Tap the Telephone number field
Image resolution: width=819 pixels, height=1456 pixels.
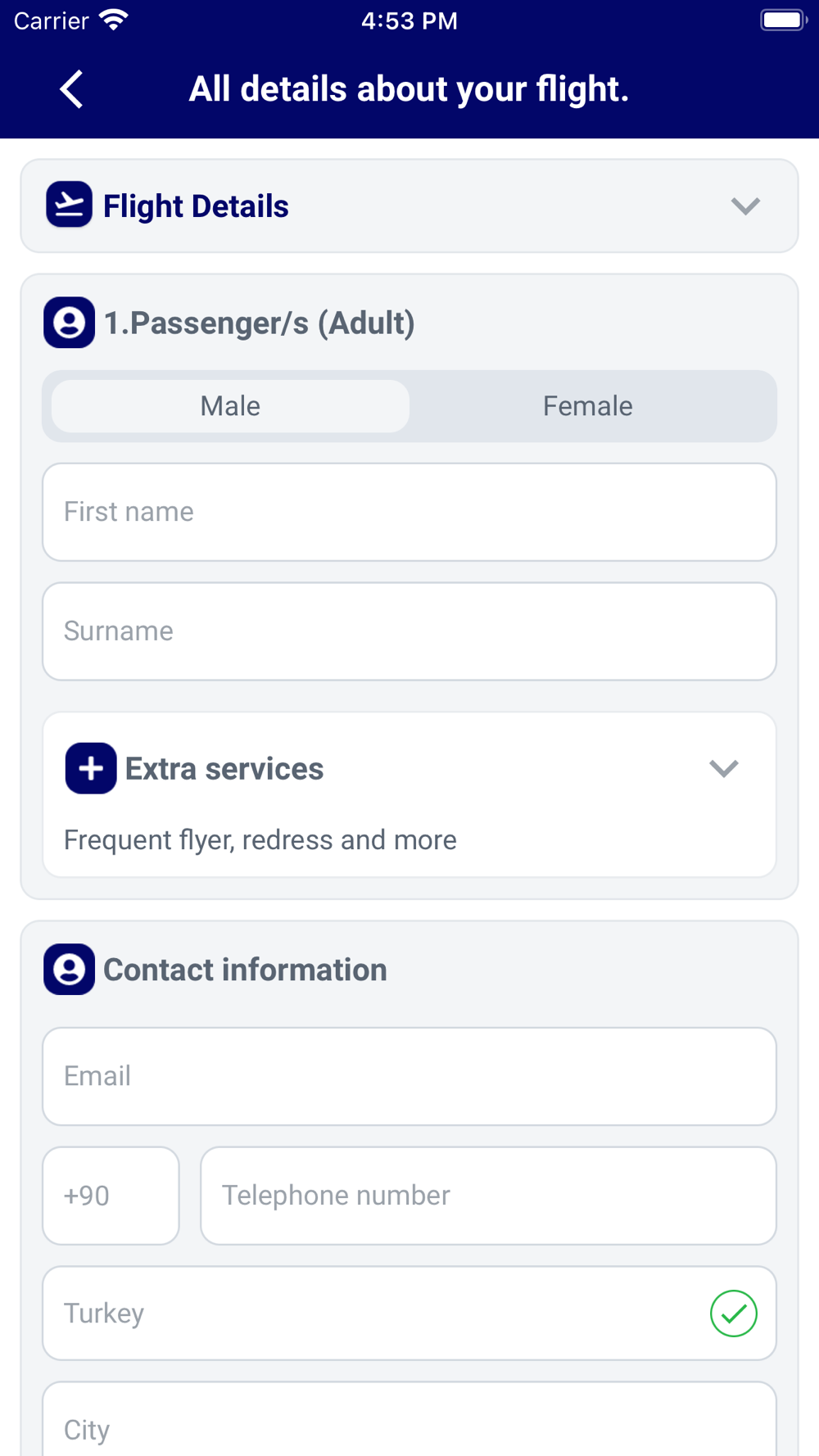pos(488,1196)
